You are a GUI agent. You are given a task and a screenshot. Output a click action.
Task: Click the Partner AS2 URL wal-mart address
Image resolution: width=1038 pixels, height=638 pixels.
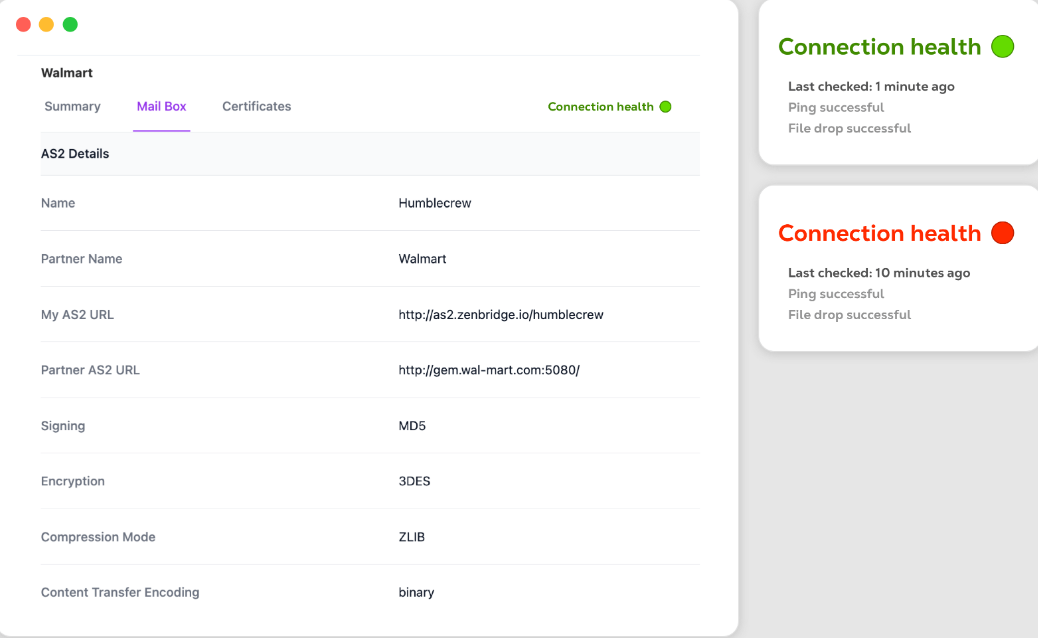tap(488, 370)
